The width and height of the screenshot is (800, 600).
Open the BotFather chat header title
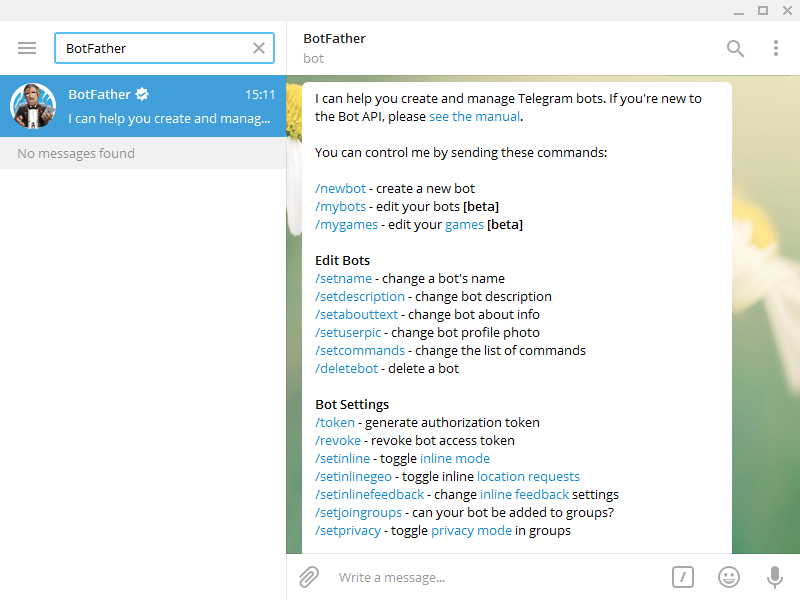pos(334,39)
